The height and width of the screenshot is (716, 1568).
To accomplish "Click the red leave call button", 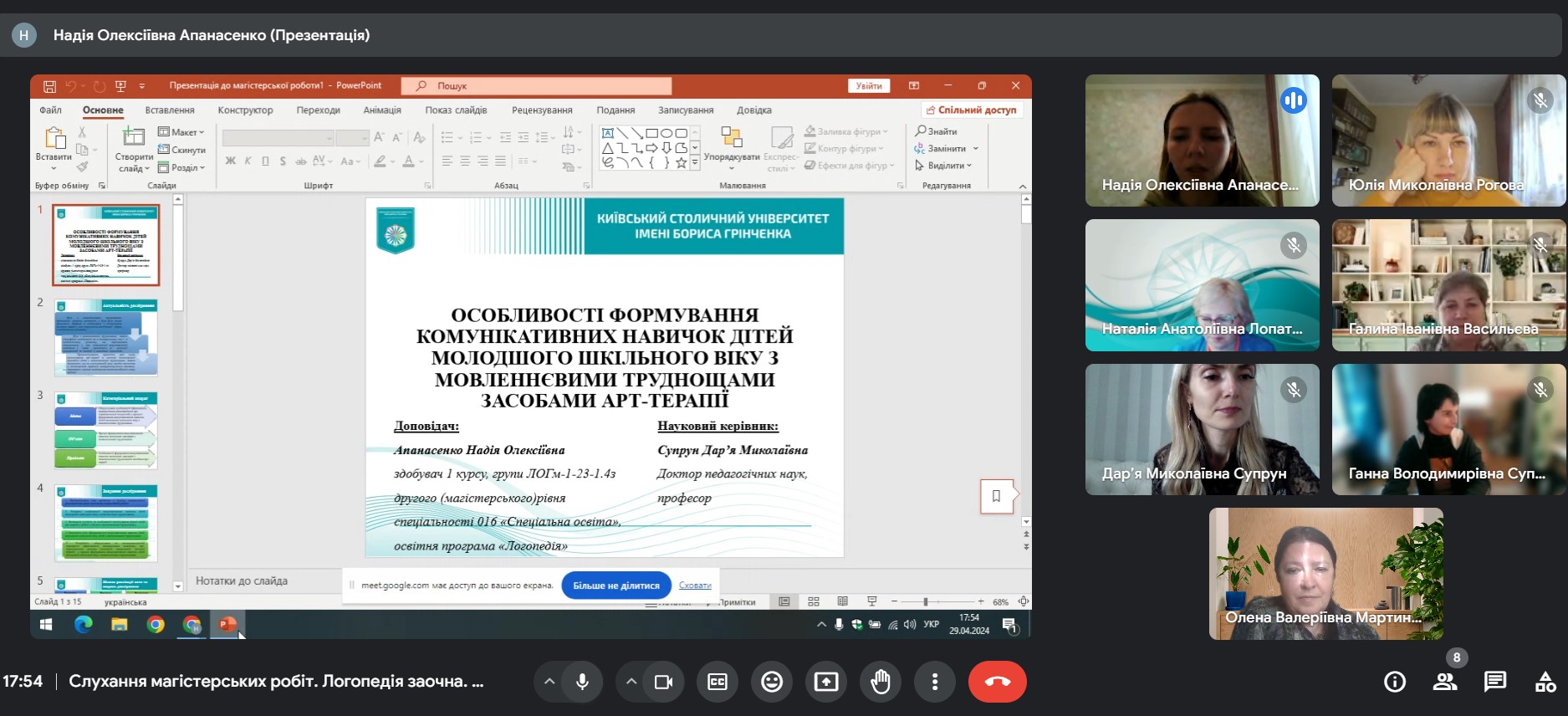I will pos(997,682).
